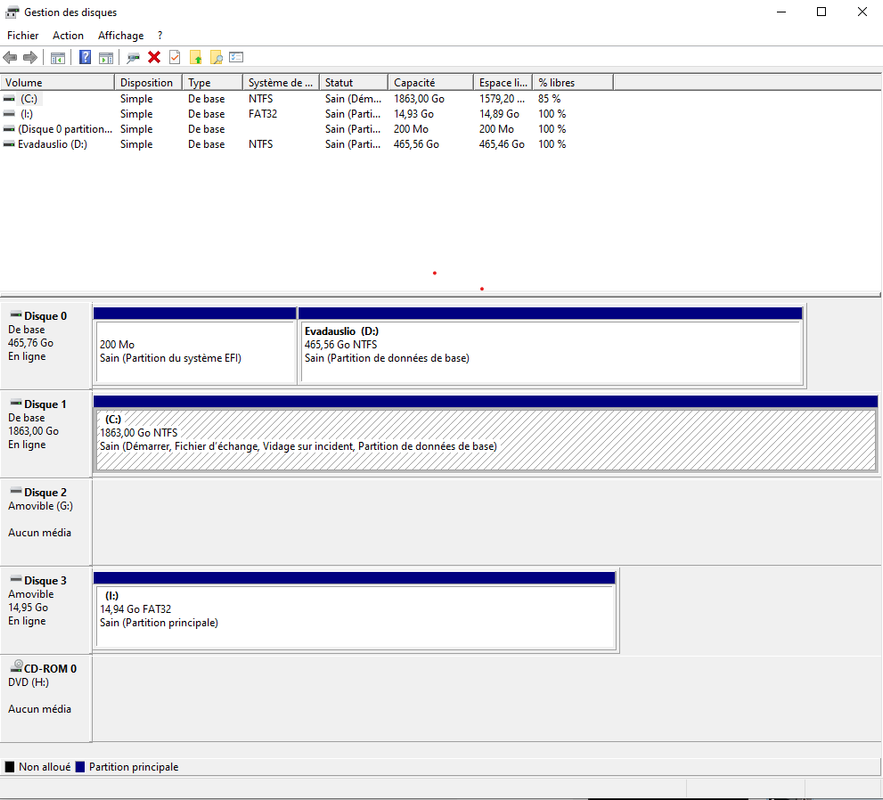
Task: Toggle the action pane toolbar icon
Action: [x=106, y=57]
